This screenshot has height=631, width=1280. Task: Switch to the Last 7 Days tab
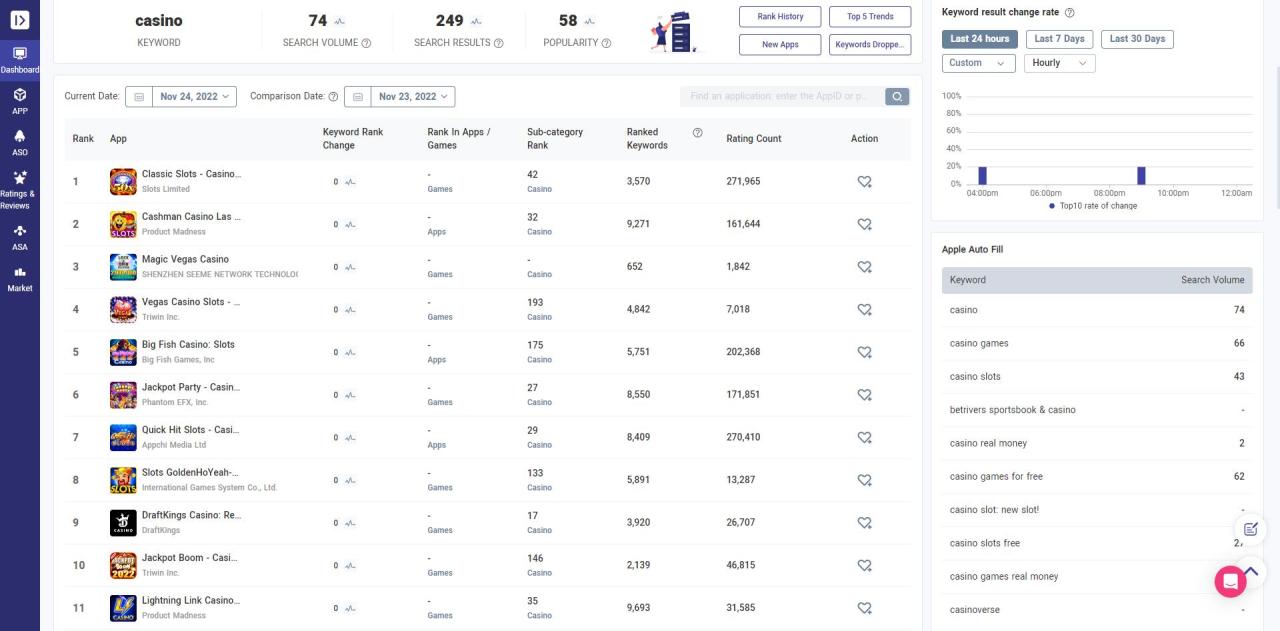1059,39
